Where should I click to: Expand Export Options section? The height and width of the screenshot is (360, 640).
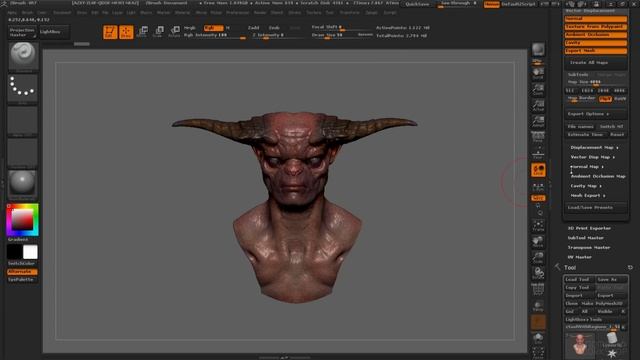click(x=596, y=114)
